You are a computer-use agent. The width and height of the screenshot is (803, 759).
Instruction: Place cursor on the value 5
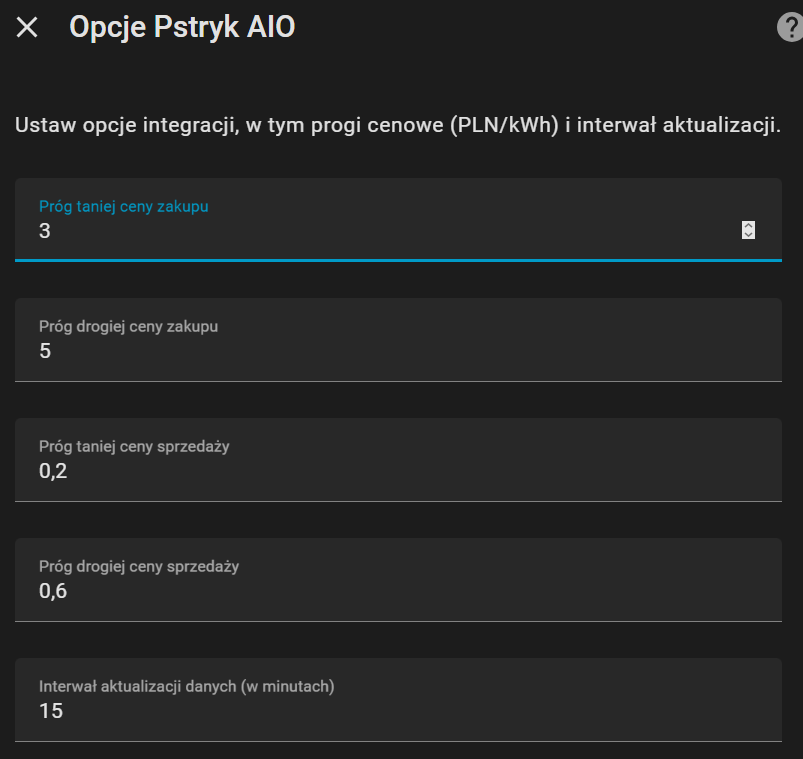tap(45, 351)
